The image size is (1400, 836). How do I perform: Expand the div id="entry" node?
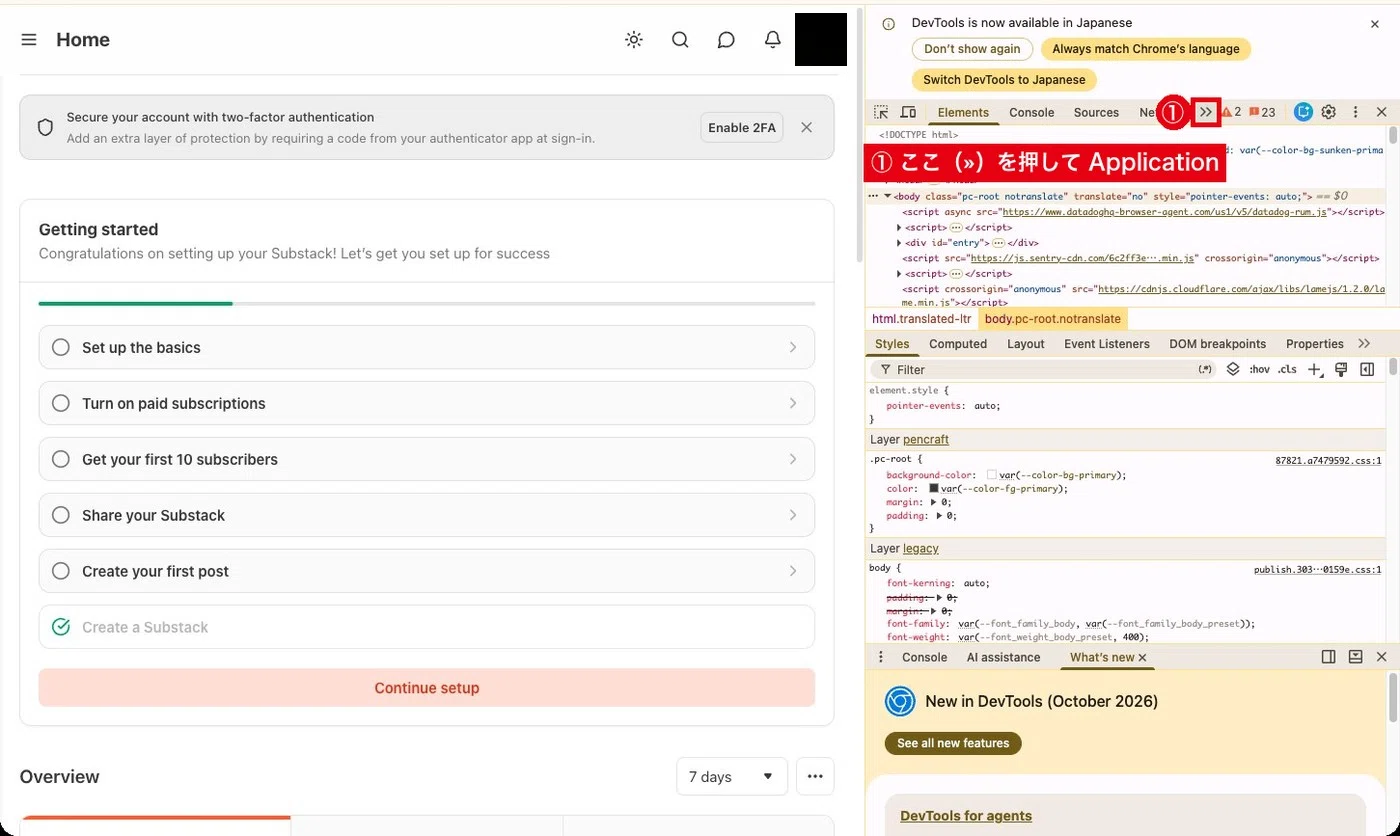900,243
